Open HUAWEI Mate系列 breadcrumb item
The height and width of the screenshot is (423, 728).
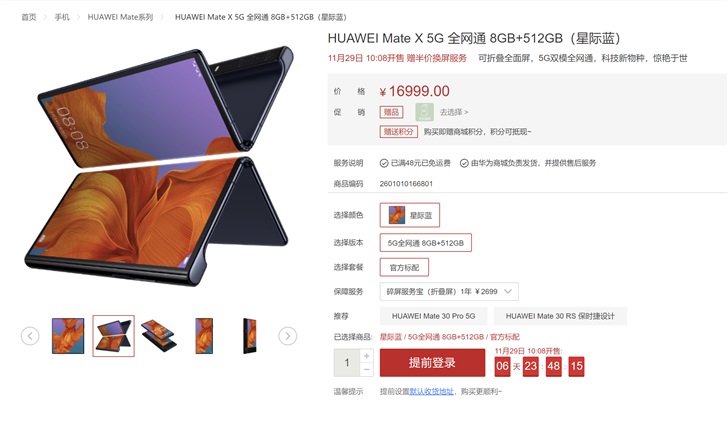coord(120,17)
